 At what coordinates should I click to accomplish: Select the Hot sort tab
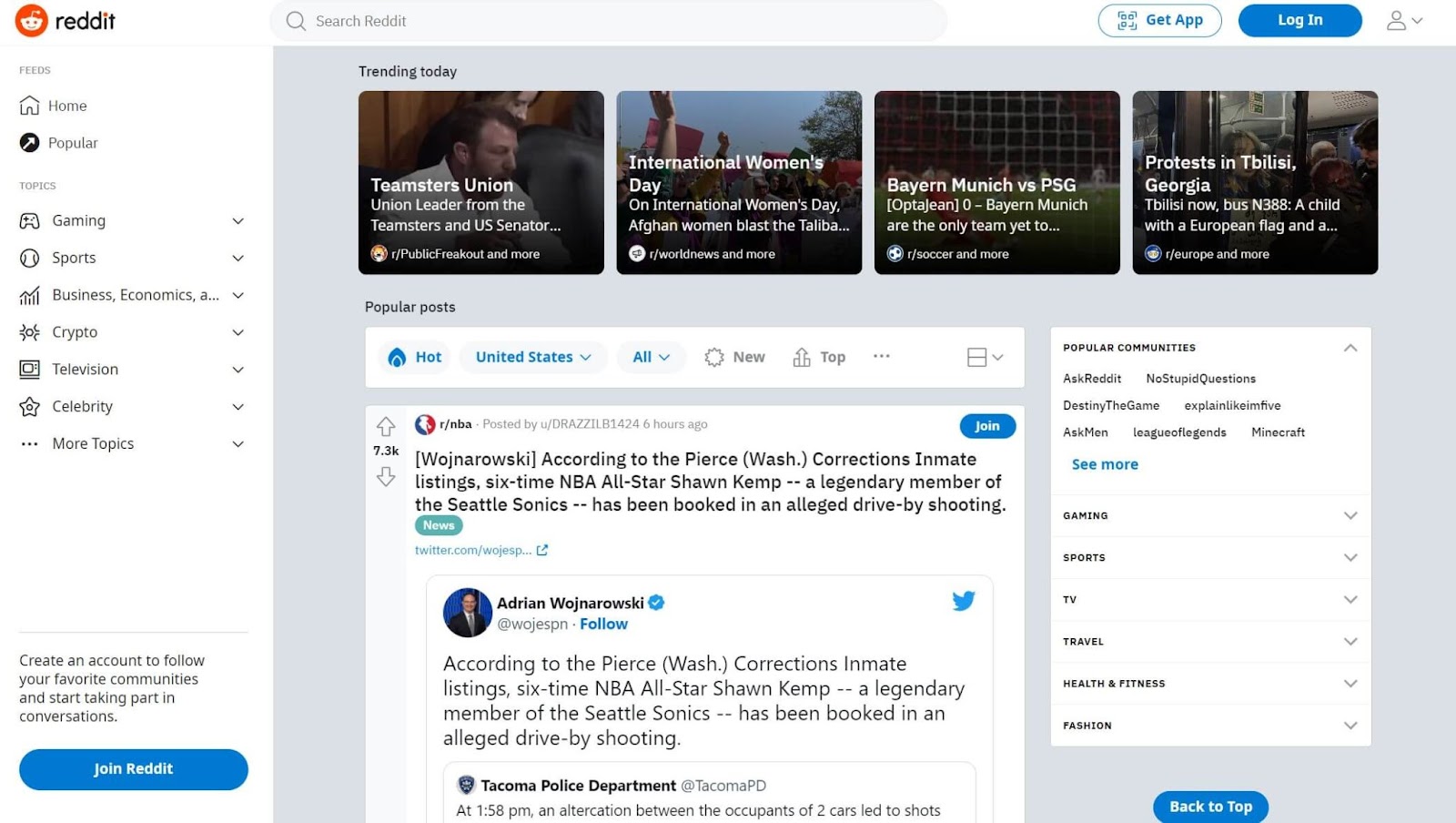[x=415, y=357]
